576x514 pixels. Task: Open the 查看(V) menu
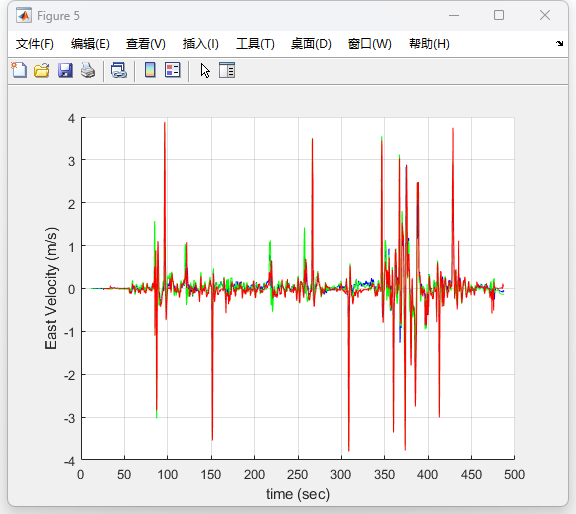(x=145, y=44)
